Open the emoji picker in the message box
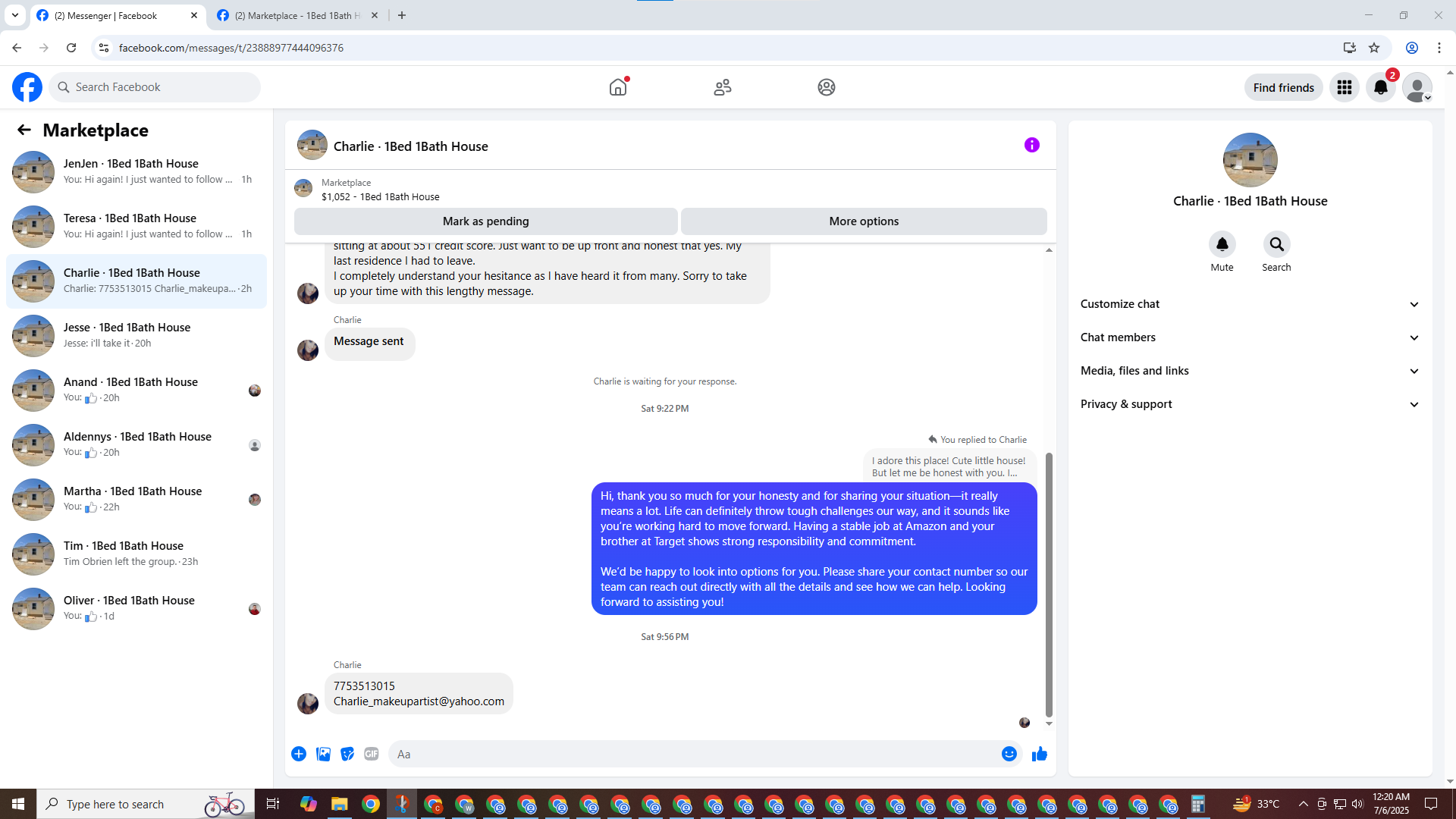Viewport: 1456px width, 819px height. (1009, 754)
